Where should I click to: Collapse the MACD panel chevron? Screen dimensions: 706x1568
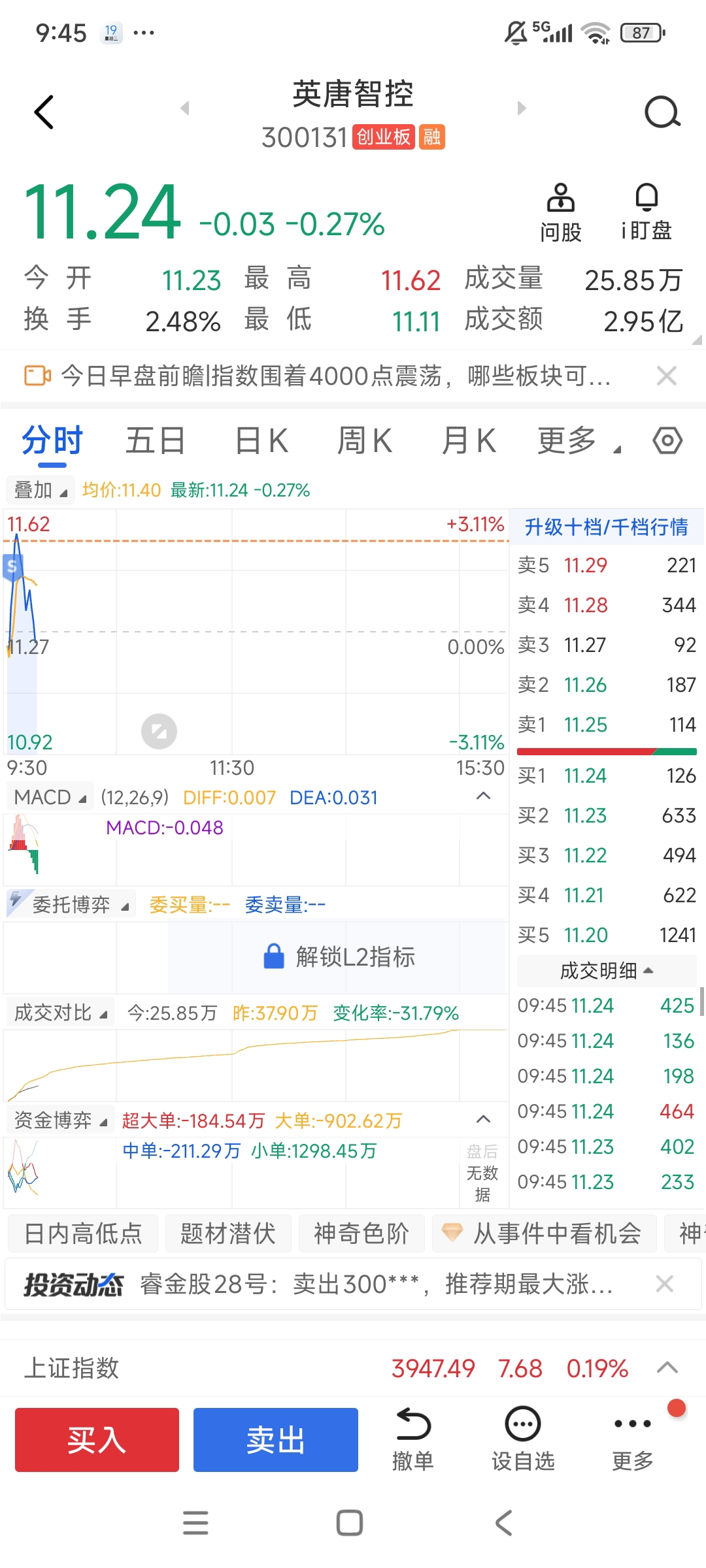pyautogui.click(x=483, y=796)
